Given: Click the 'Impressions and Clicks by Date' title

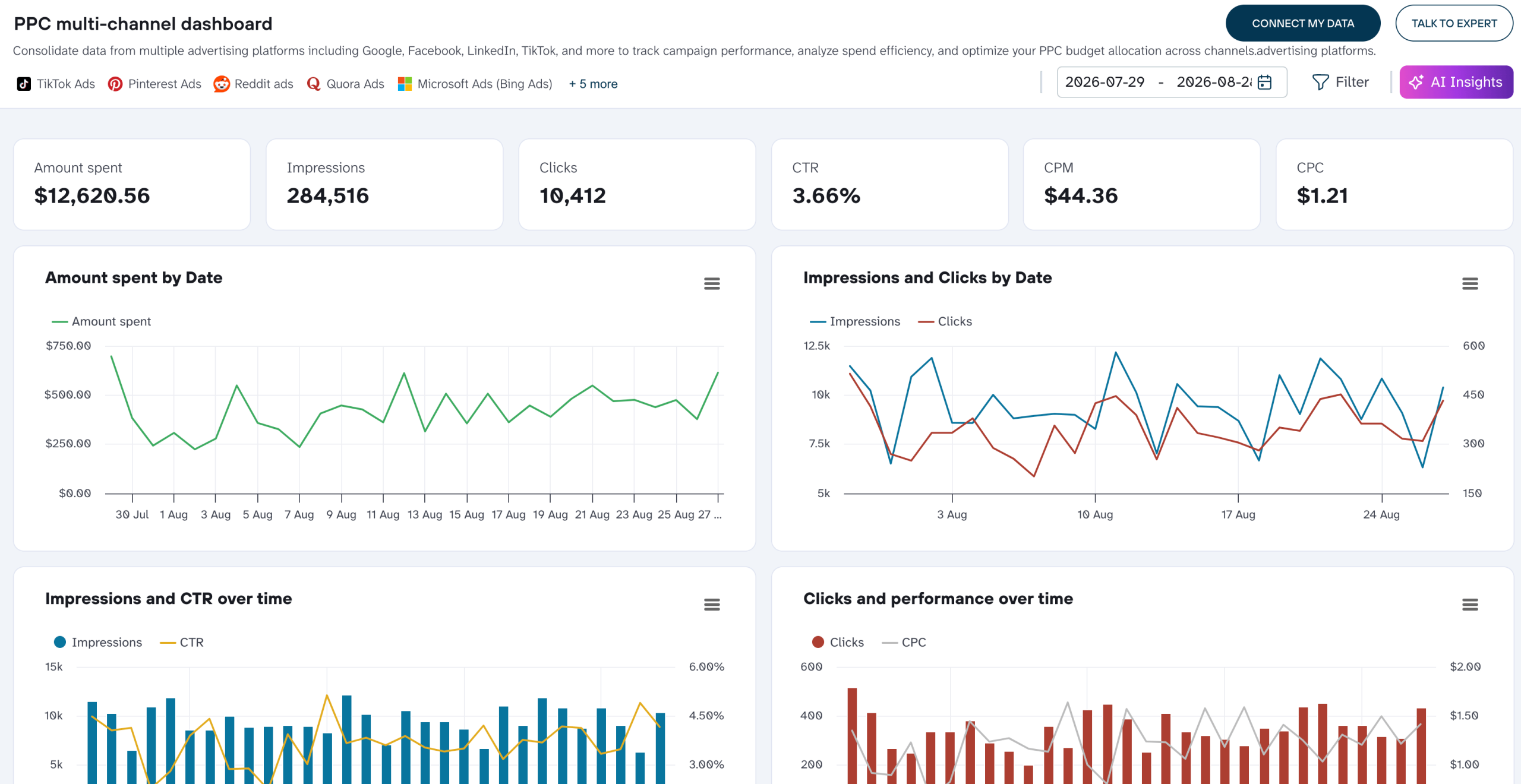Looking at the screenshot, I should (x=927, y=277).
